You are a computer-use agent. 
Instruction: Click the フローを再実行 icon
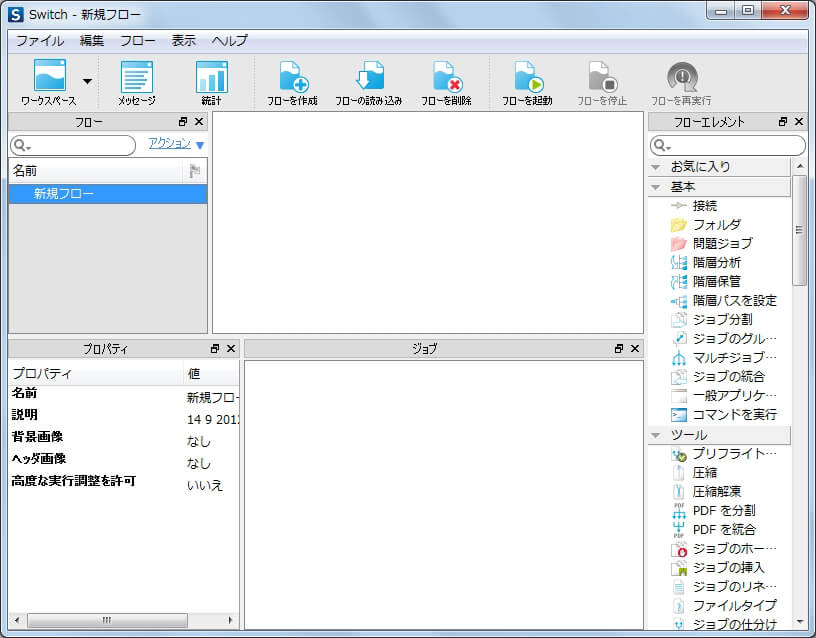point(681,83)
